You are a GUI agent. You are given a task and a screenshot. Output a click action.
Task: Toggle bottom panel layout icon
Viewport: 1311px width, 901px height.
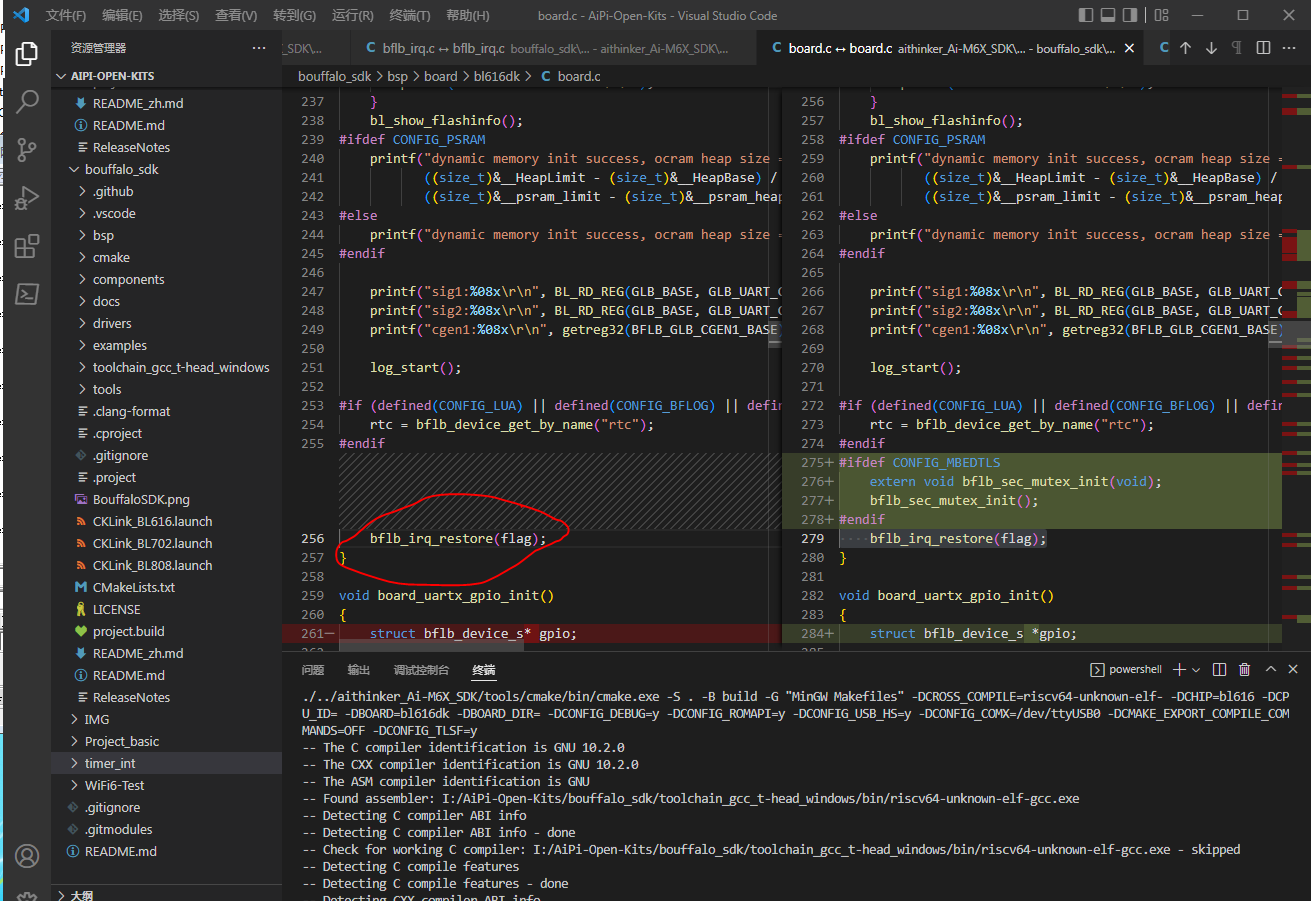[1109, 15]
